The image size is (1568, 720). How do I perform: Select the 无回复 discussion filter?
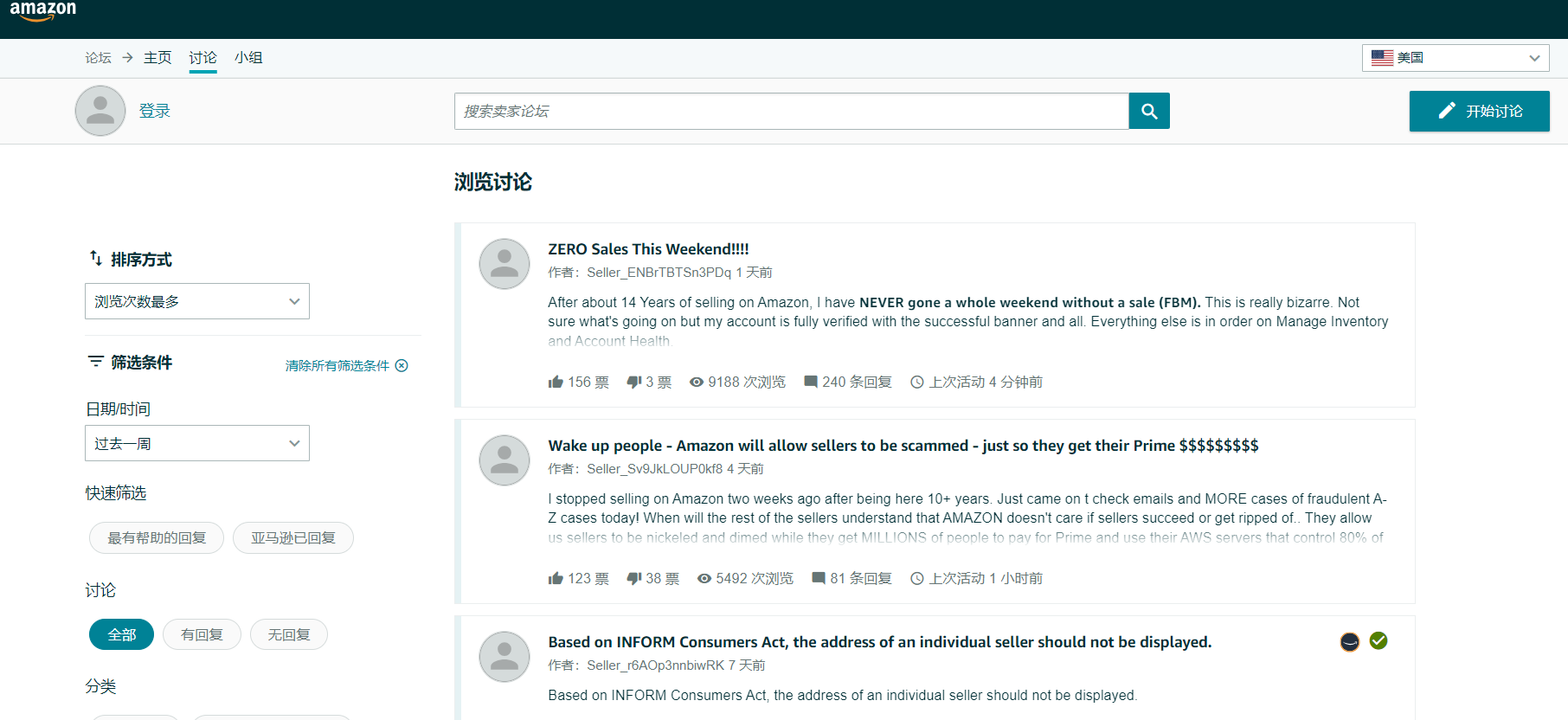(x=289, y=634)
